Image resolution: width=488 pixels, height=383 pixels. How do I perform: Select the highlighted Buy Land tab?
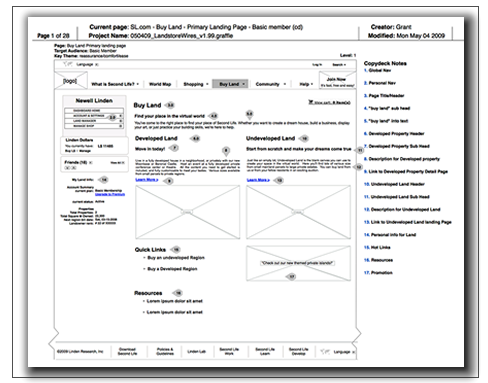[230, 84]
